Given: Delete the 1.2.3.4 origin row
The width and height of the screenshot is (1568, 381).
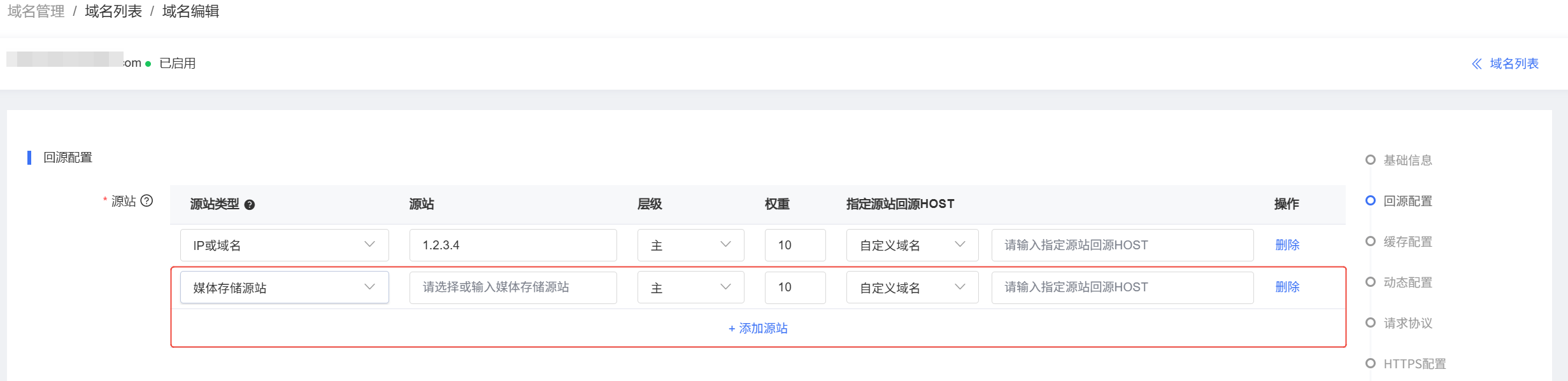Looking at the screenshot, I should [1287, 245].
